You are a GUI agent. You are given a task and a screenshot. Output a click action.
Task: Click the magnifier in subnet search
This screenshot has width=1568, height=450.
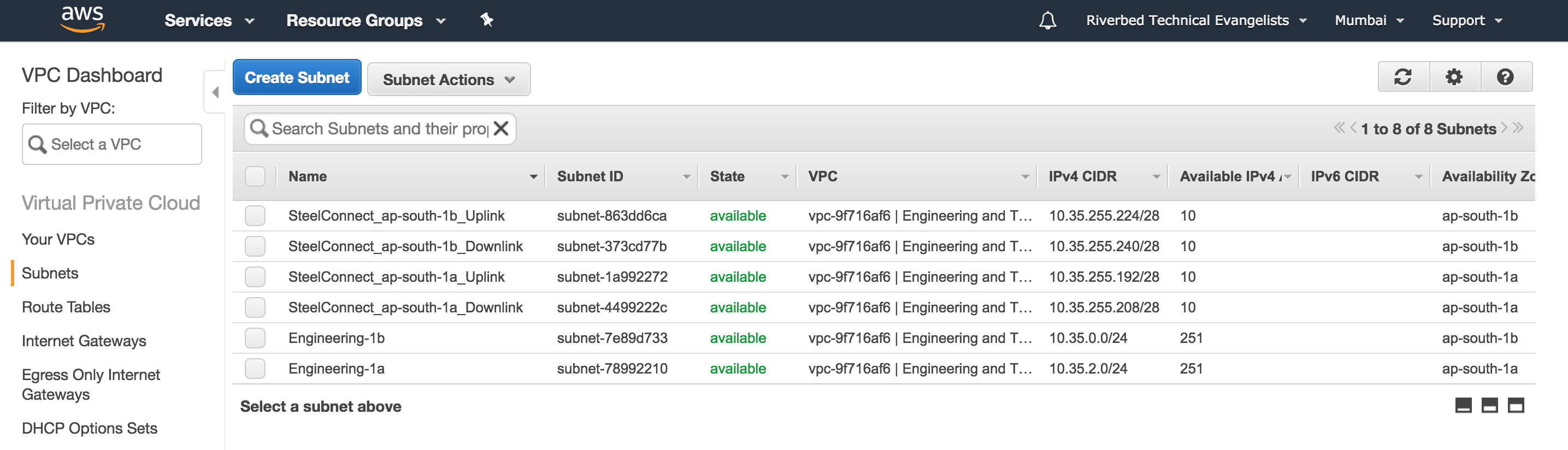point(260,128)
